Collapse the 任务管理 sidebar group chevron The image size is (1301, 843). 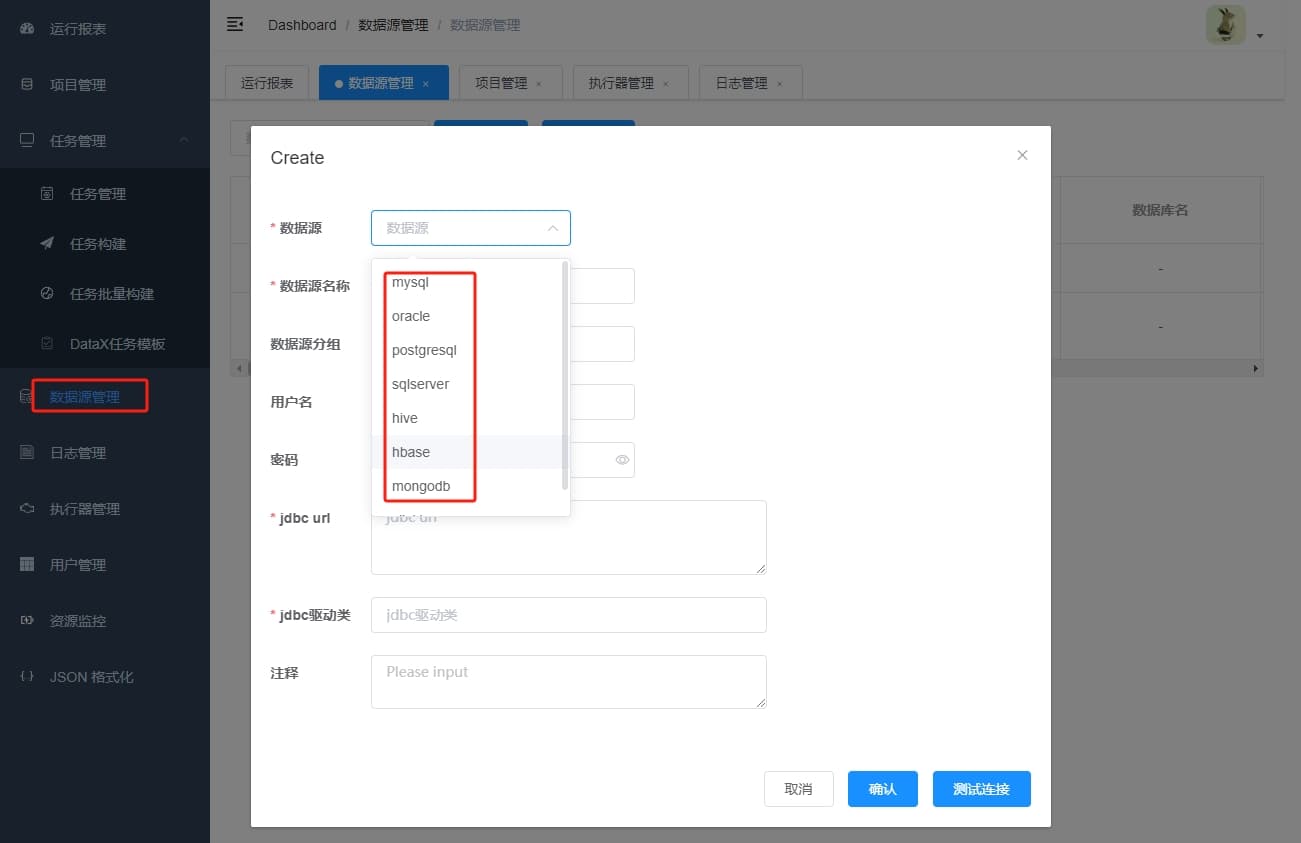(184, 140)
